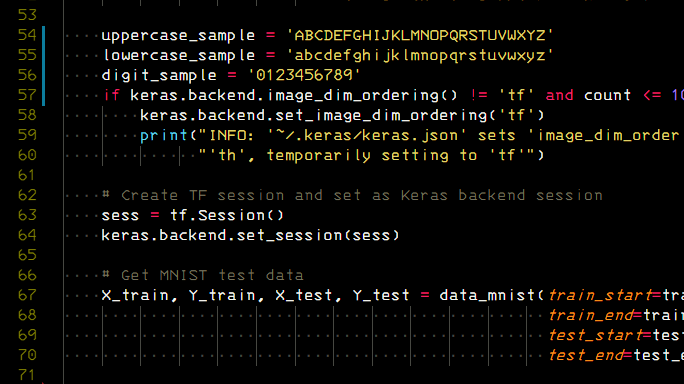Click the test_start keyword argument

pyautogui.click(x=595, y=335)
